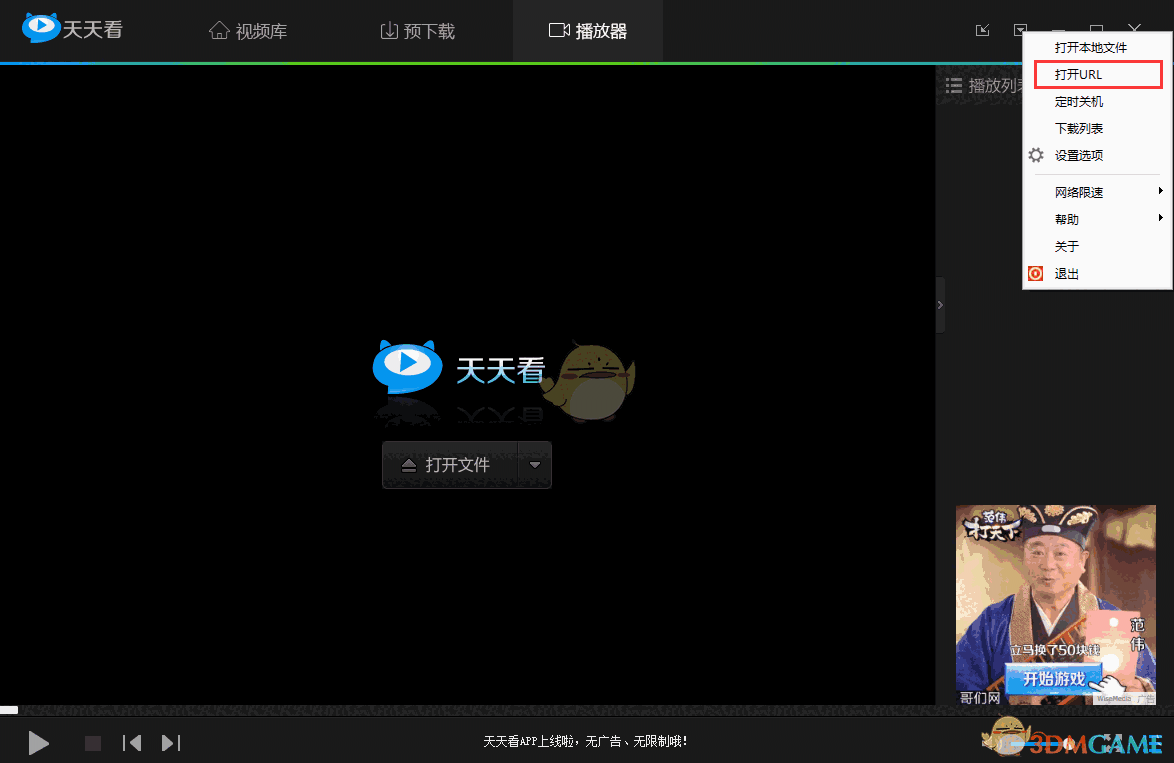Switch to the 预下载 tab
This screenshot has height=763, width=1174.
tap(417, 30)
